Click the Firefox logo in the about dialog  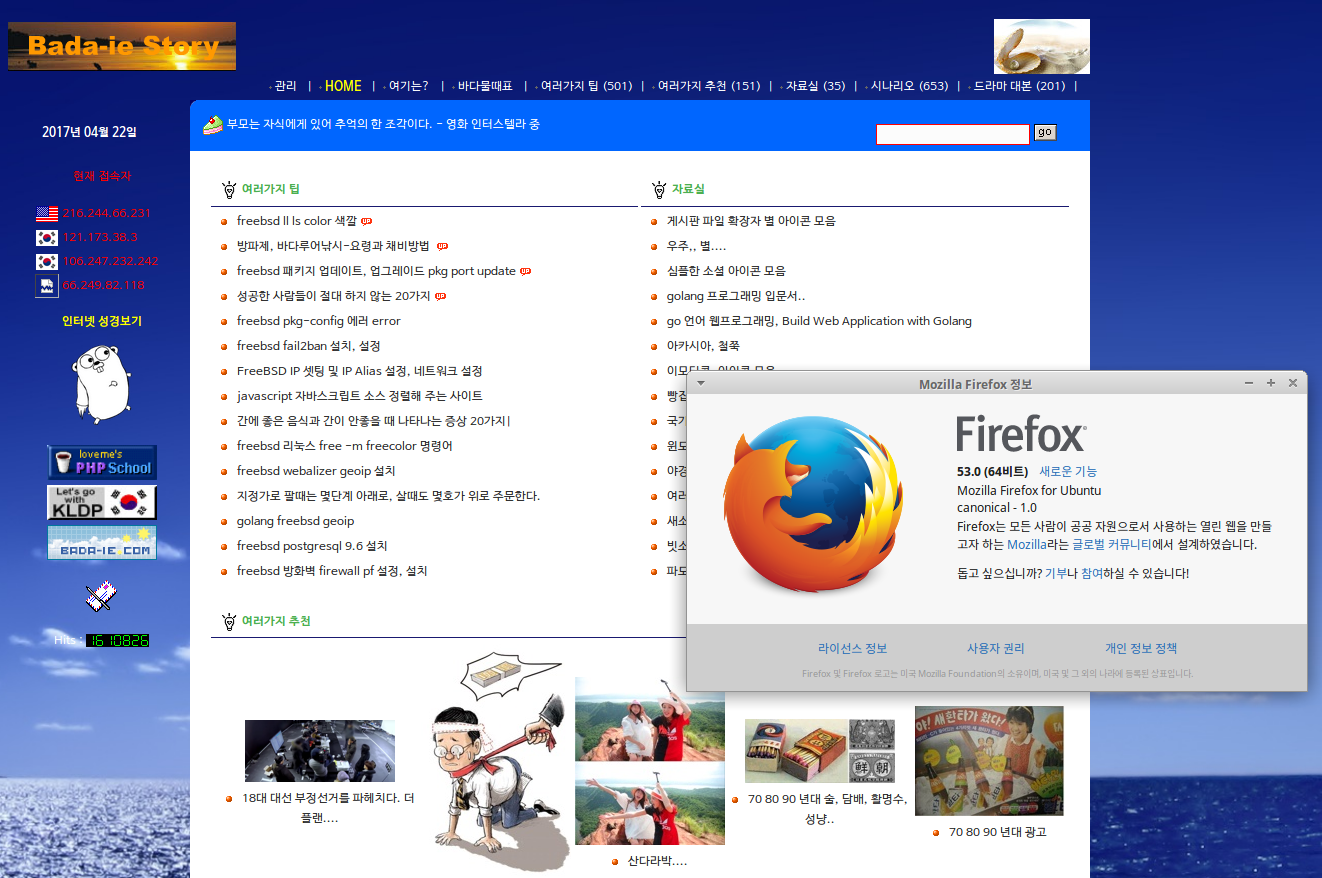(814, 503)
